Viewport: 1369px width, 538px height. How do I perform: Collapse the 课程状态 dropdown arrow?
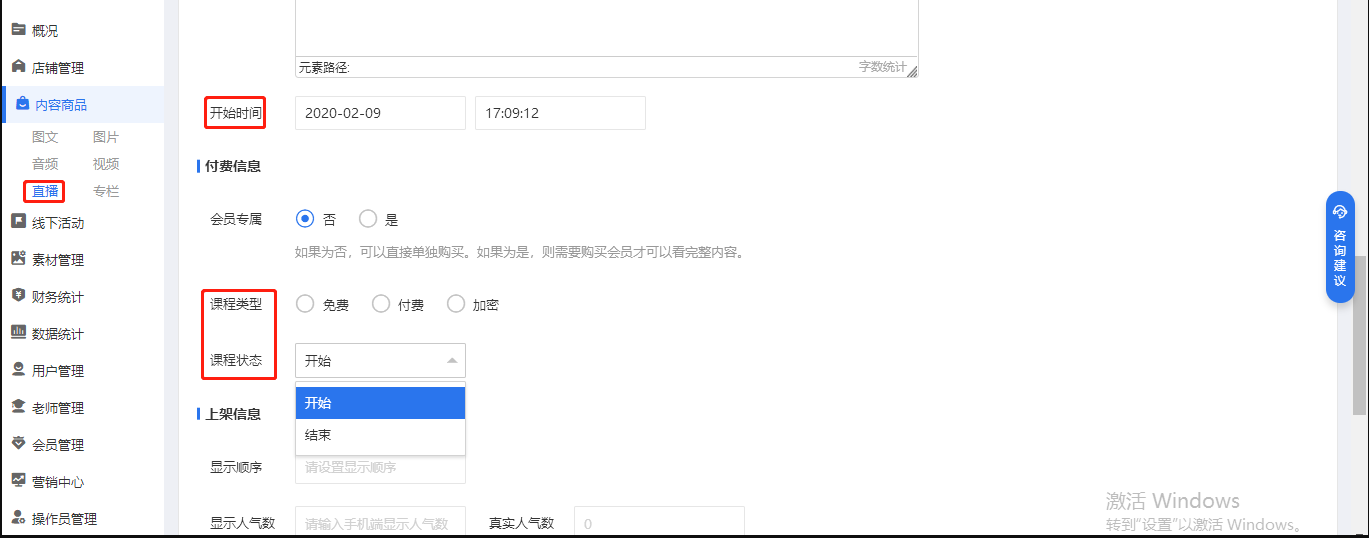click(451, 361)
